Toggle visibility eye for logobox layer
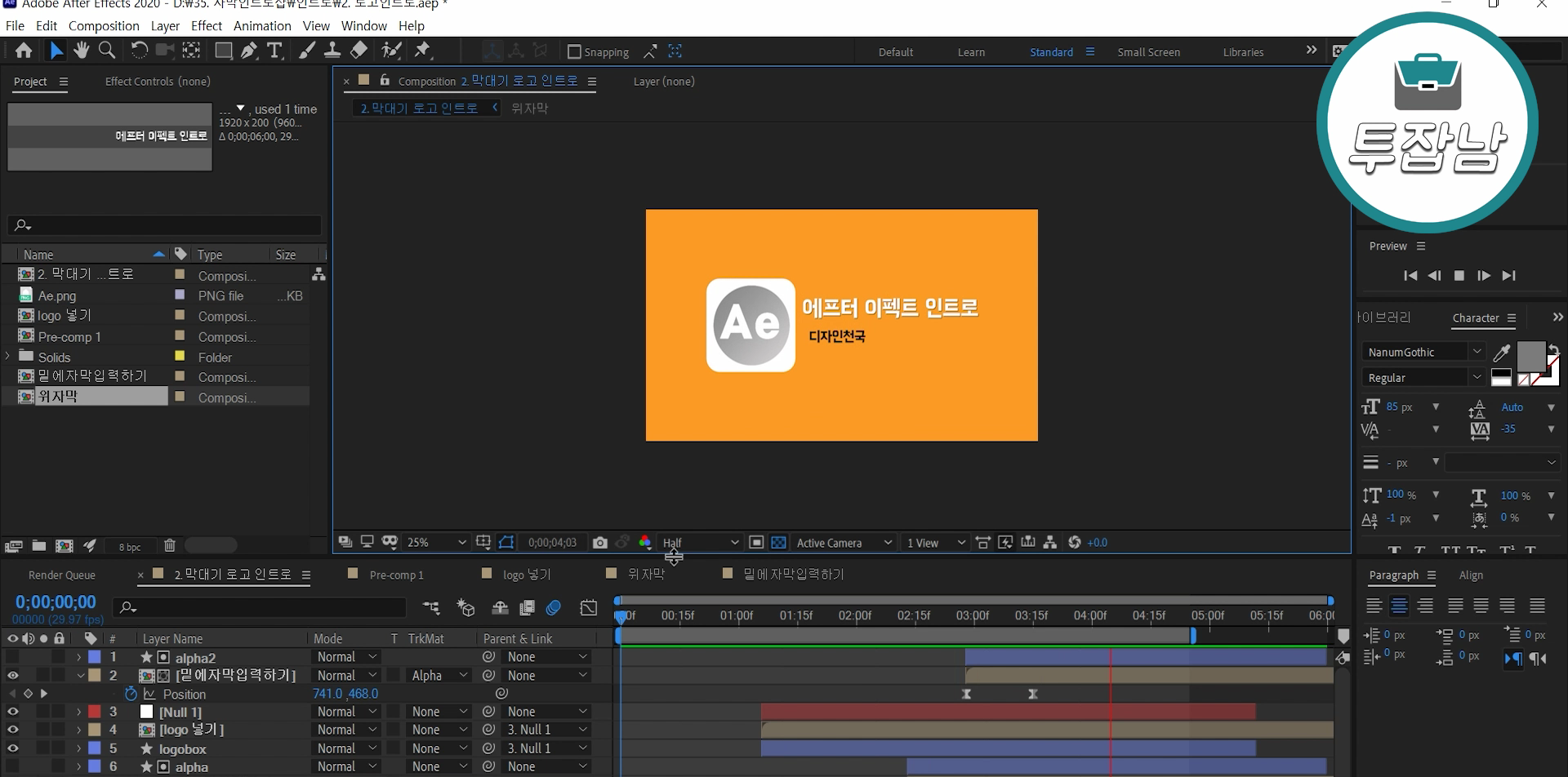Screen dimensions: 1568x777 pos(12,748)
